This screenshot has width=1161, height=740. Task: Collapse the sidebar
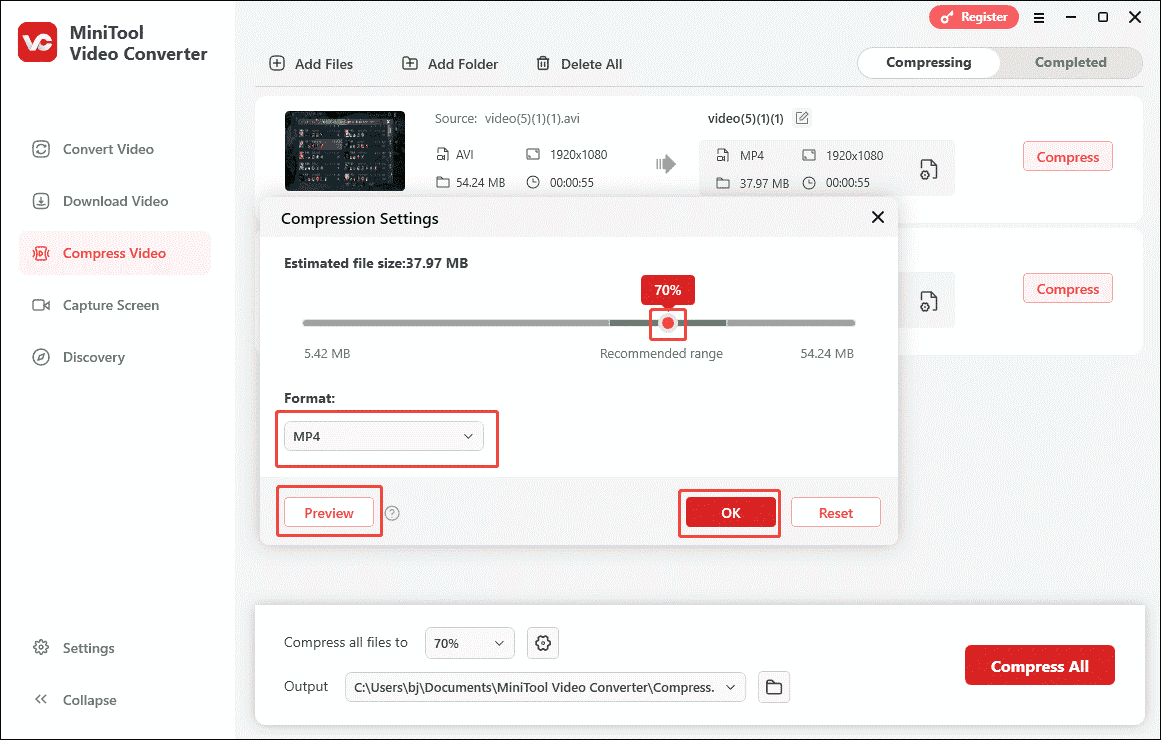(75, 700)
